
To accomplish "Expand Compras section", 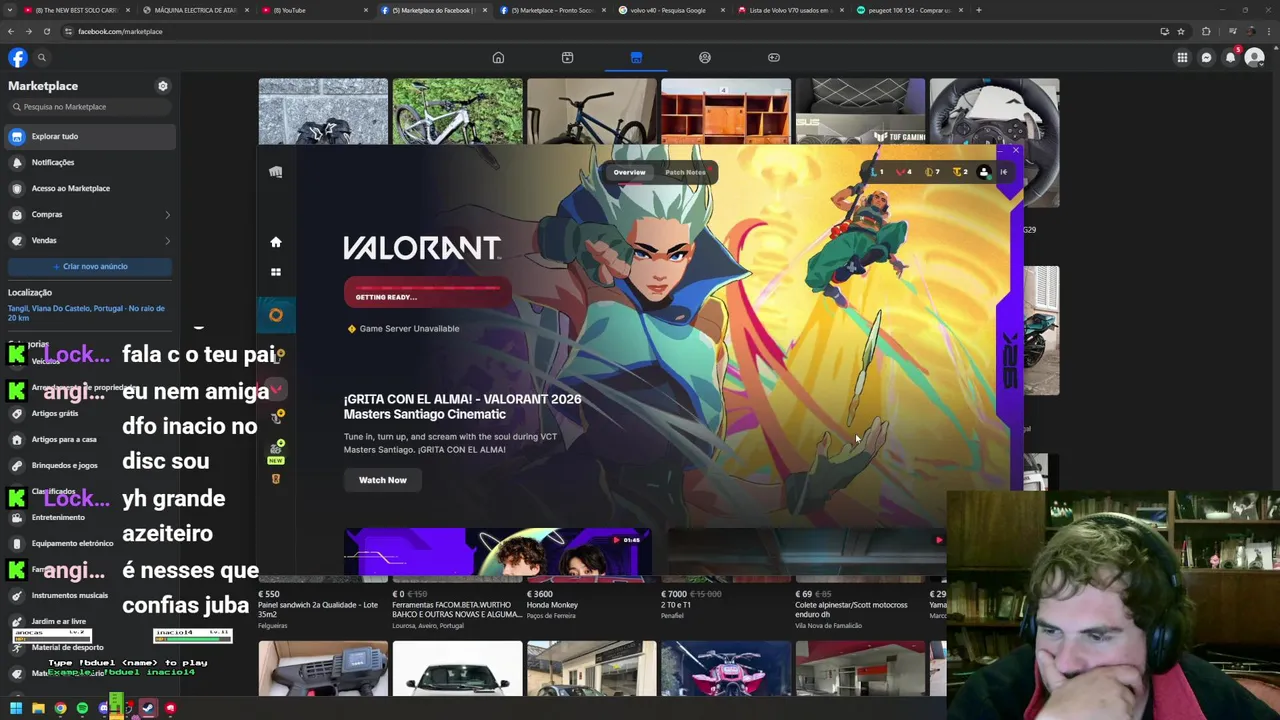I will click(x=90, y=214).
